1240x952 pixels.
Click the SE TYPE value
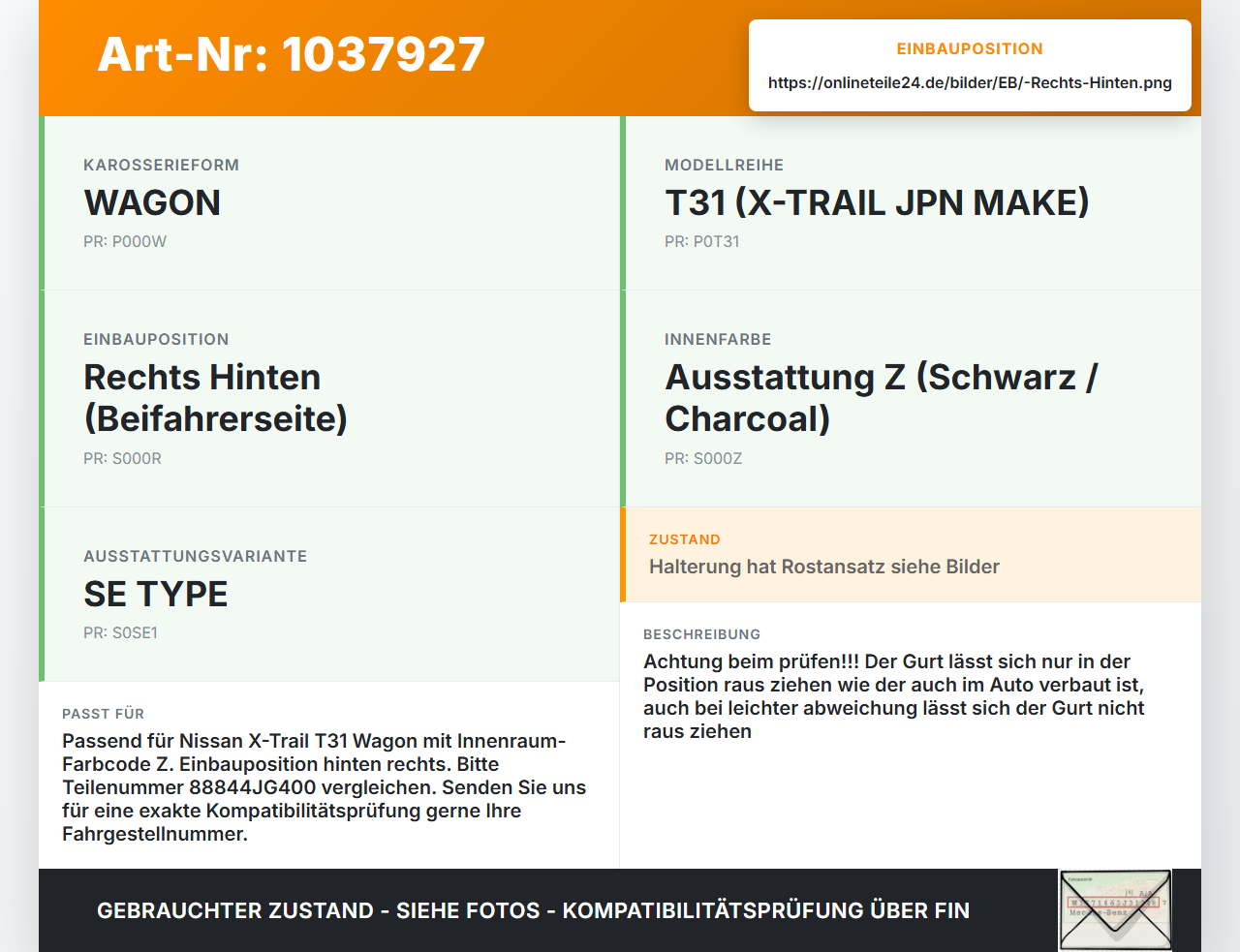[x=156, y=594]
